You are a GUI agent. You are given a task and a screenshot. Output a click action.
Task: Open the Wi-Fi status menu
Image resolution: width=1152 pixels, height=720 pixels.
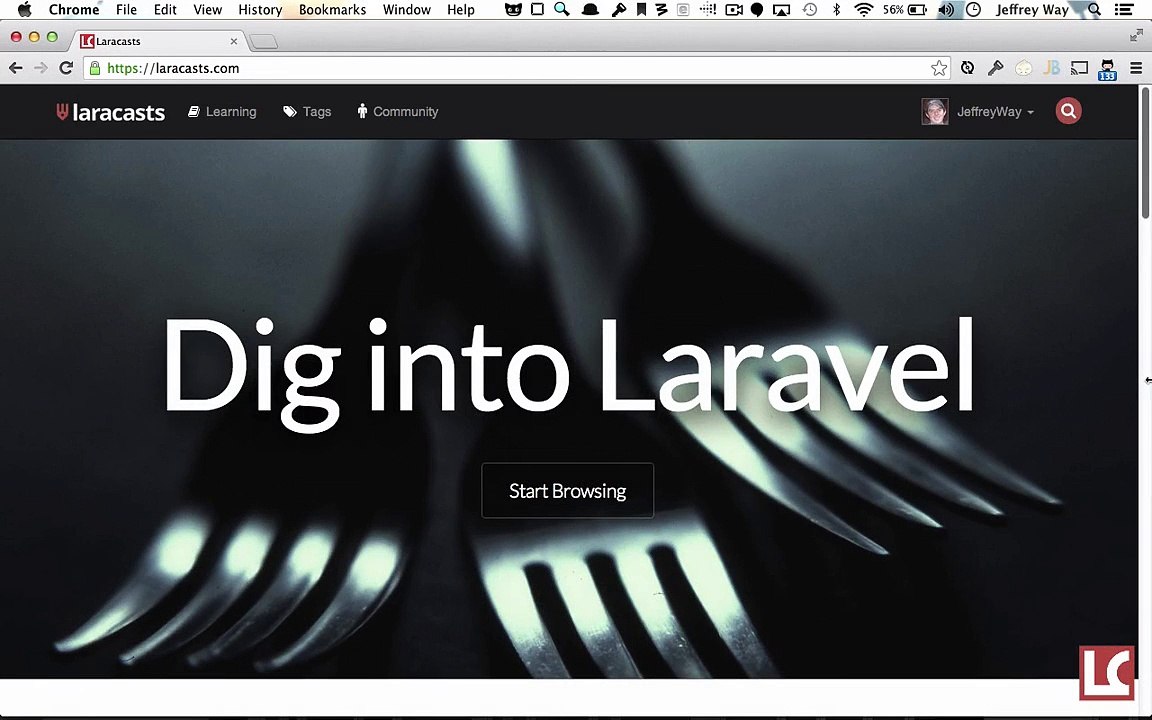(x=864, y=10)
